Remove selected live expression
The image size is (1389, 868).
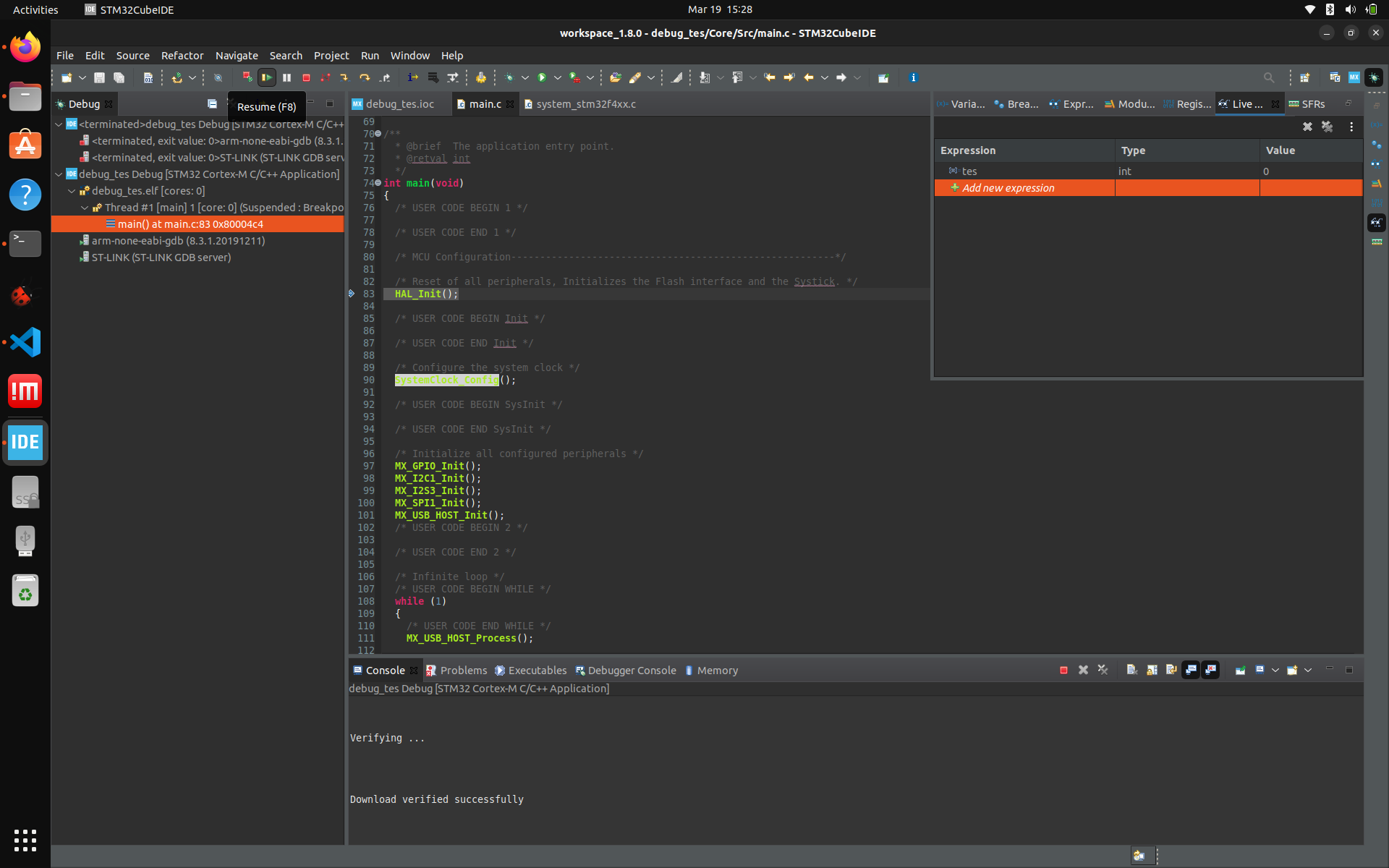tap(1307, 127)
